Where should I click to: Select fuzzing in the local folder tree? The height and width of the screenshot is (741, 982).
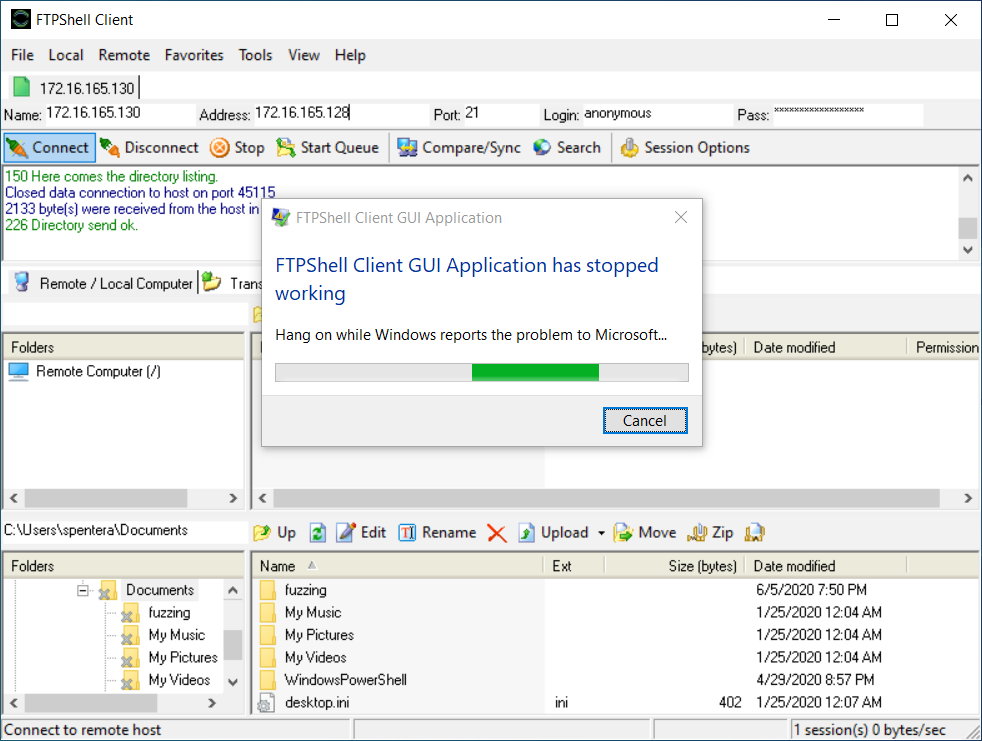169,613
